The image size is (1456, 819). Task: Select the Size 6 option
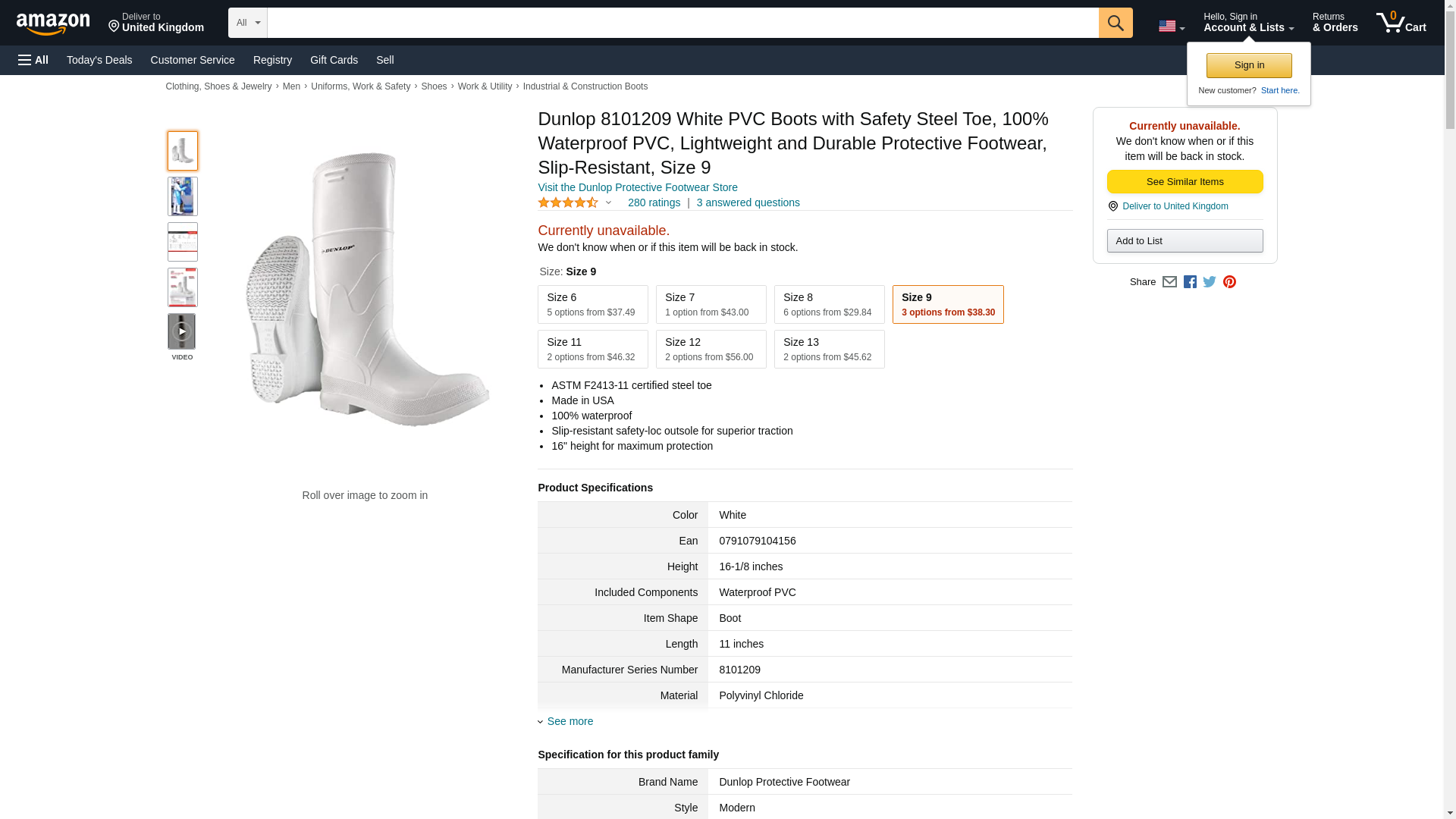click(592, 304)
